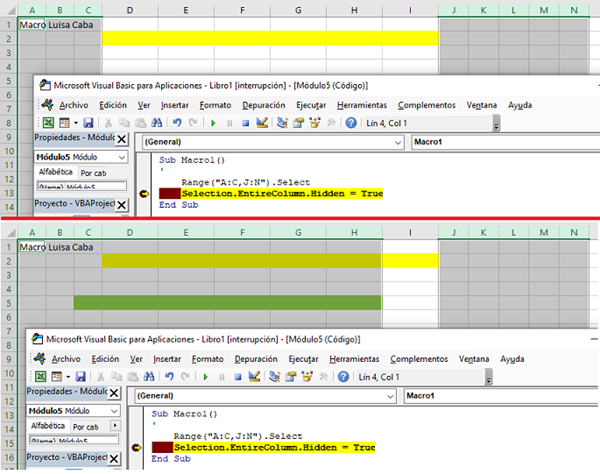Click cell A1 Macro Luisa Caba in upper spreadsheet
Viewport: 600px width, 474px height.
click(32, 25)
